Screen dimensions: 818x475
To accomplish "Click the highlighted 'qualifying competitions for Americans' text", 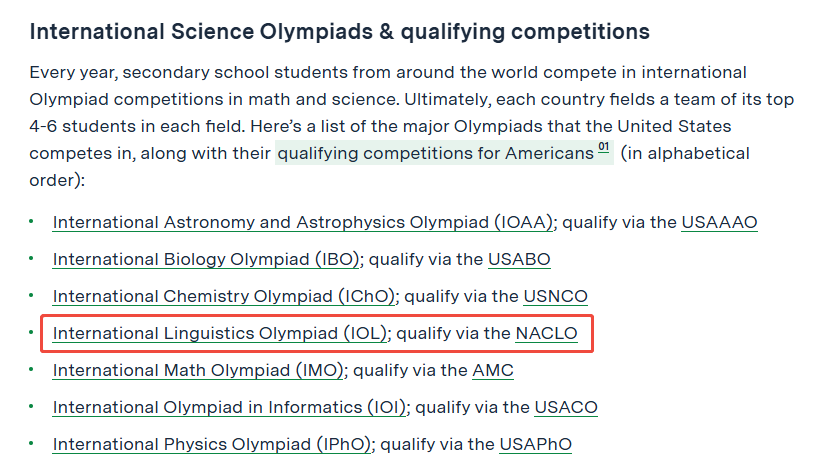I will [436, 153].
